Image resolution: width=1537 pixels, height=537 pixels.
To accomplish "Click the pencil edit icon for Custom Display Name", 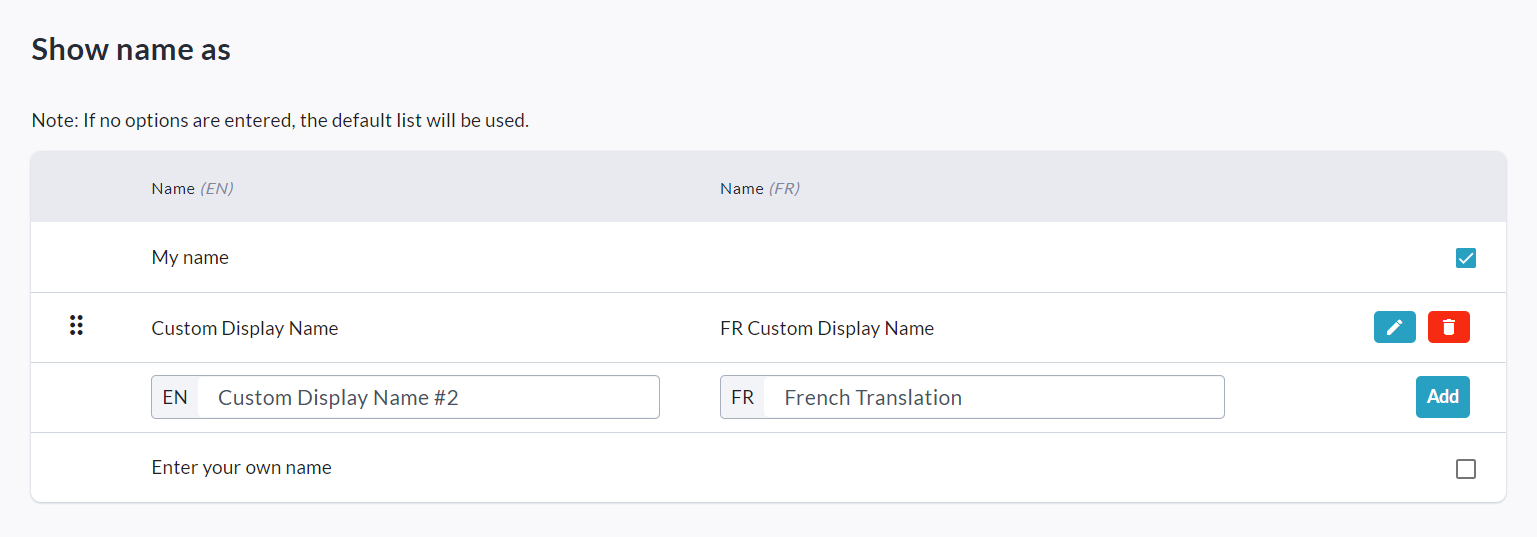I will tap(1394, 327).
